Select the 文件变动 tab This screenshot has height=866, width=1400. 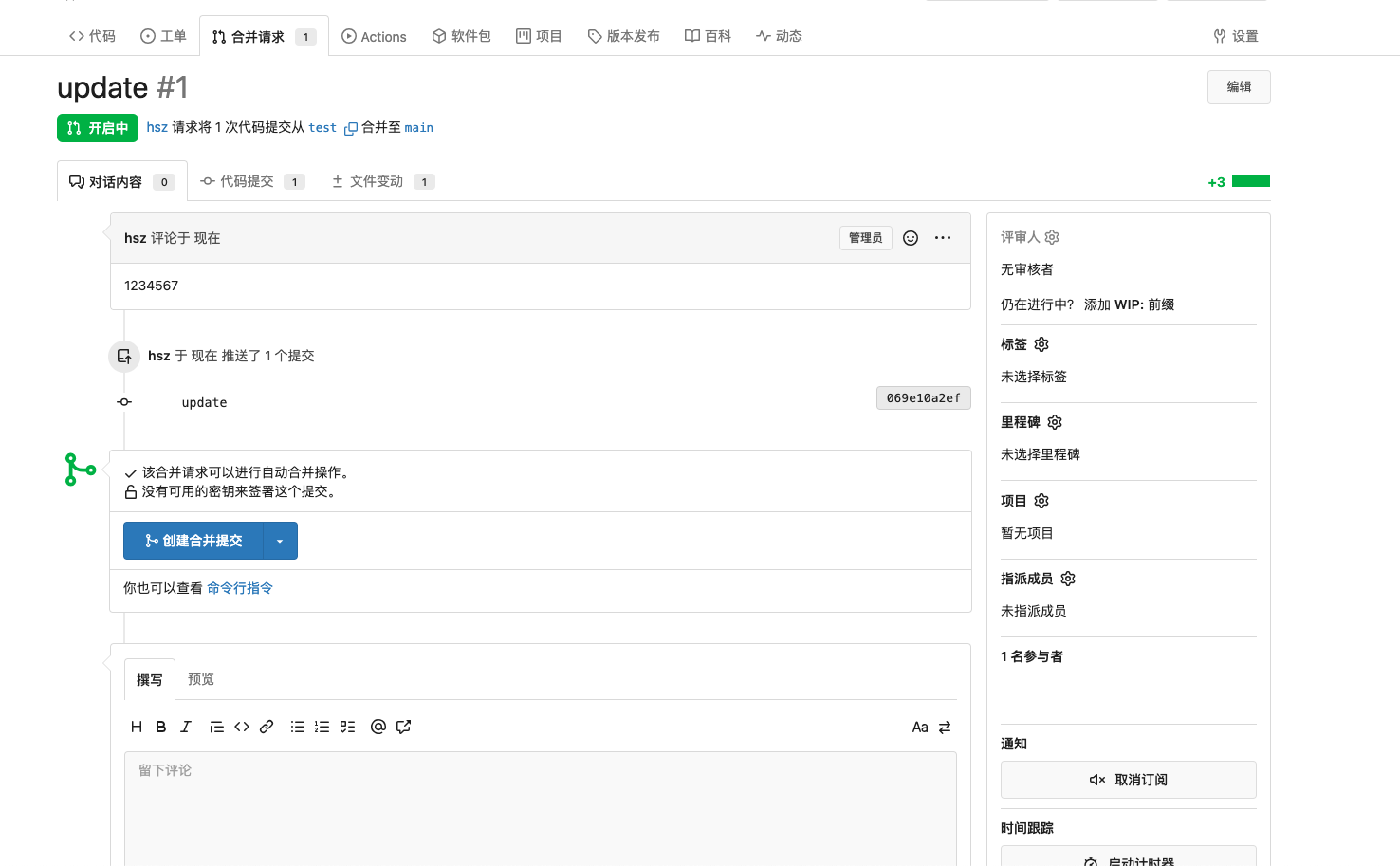(383, 181)
